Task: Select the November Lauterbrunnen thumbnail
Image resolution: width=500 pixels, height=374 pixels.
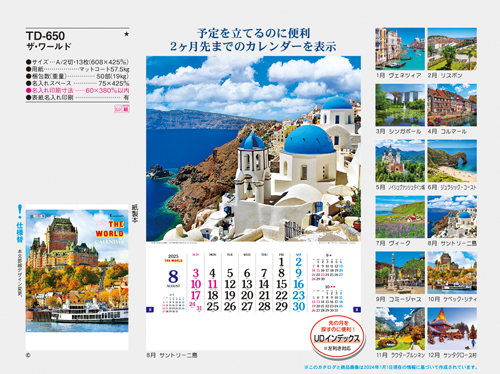Action: coord(400,329)
